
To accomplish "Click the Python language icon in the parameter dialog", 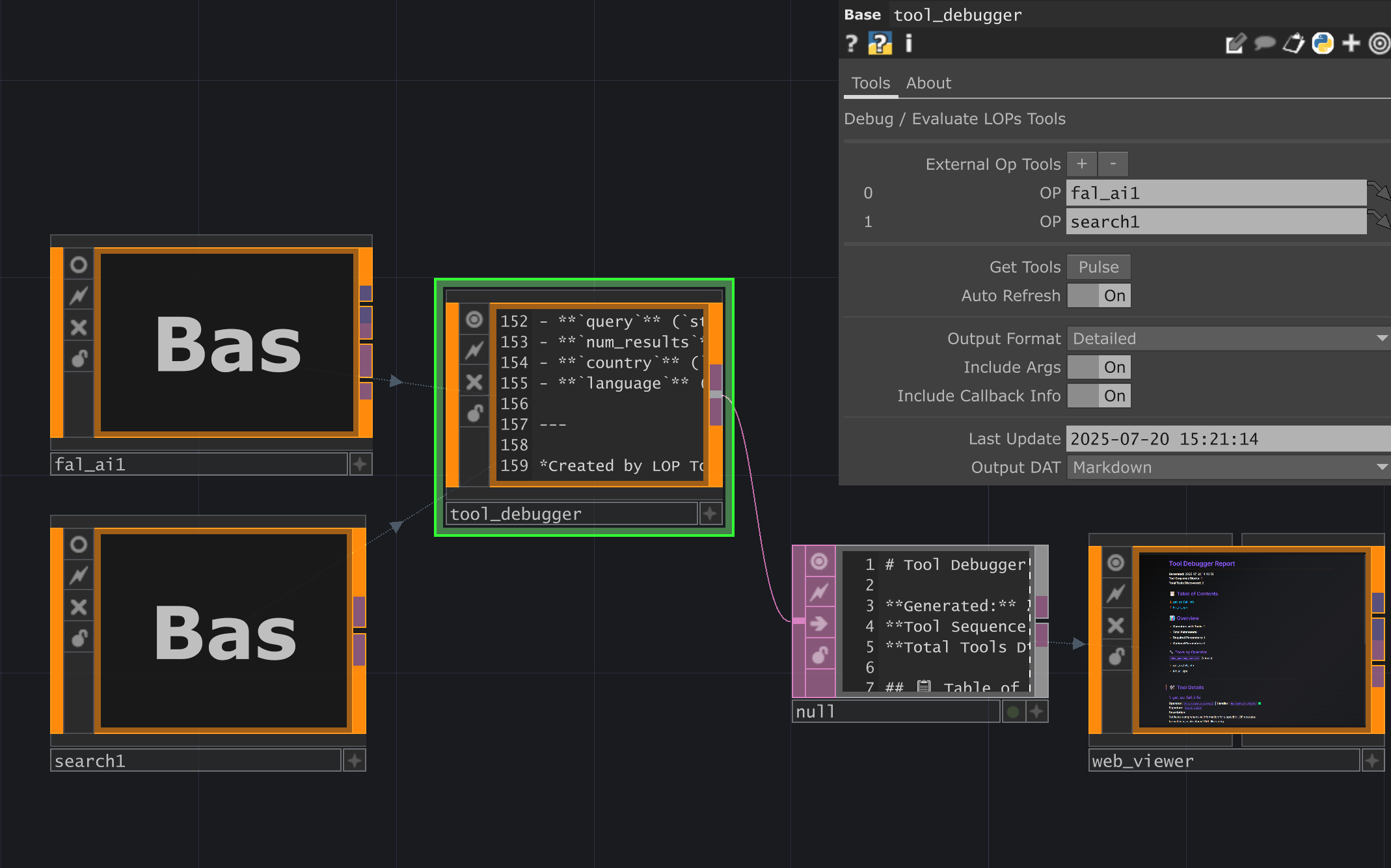I will click(x=1322, y=44).
